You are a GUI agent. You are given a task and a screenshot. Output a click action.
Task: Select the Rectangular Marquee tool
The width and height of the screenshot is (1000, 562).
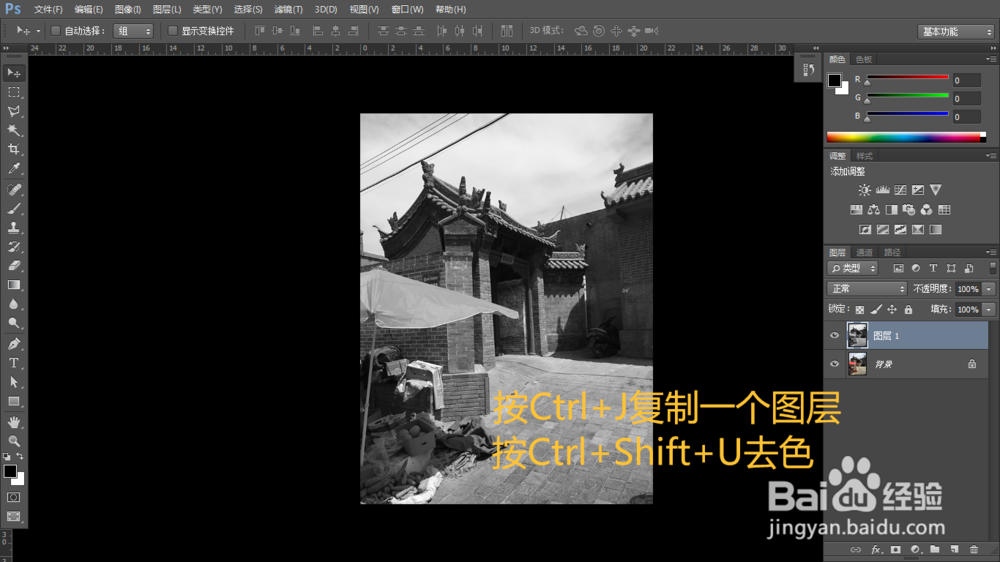pos(13,92)
